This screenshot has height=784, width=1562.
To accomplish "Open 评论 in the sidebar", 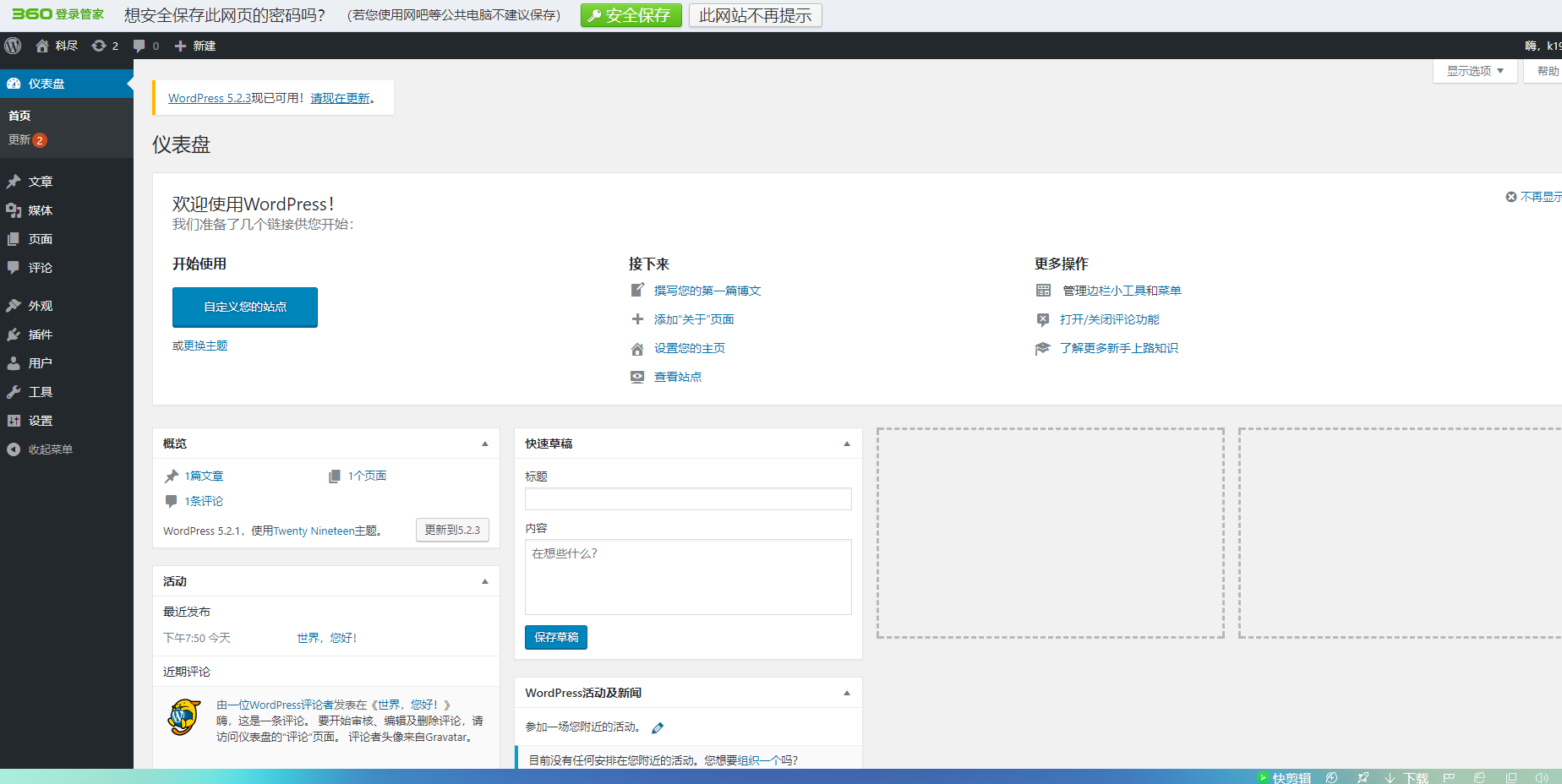I will click(67, 268).
